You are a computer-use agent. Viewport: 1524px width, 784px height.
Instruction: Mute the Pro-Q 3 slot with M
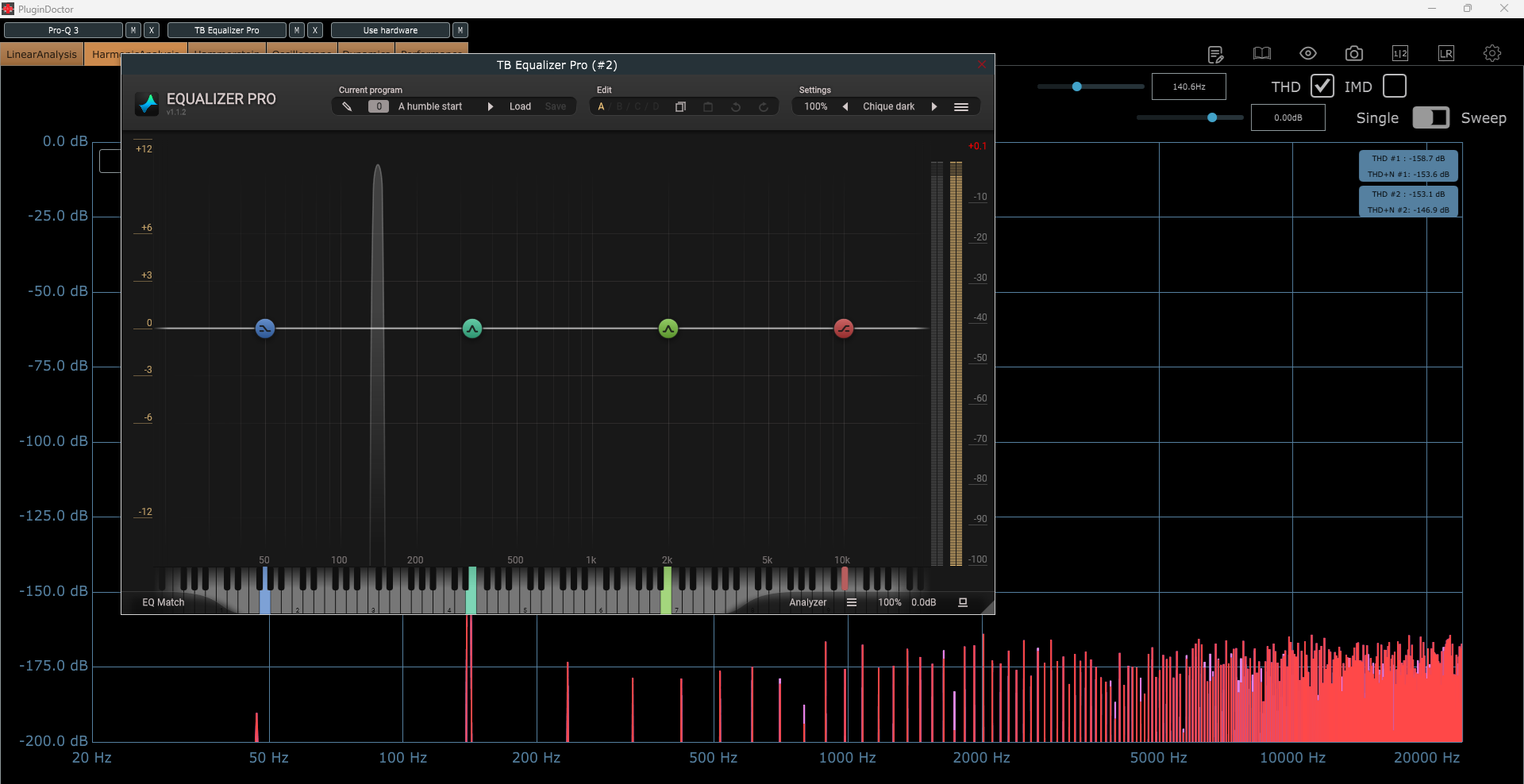tap(133, 30)
